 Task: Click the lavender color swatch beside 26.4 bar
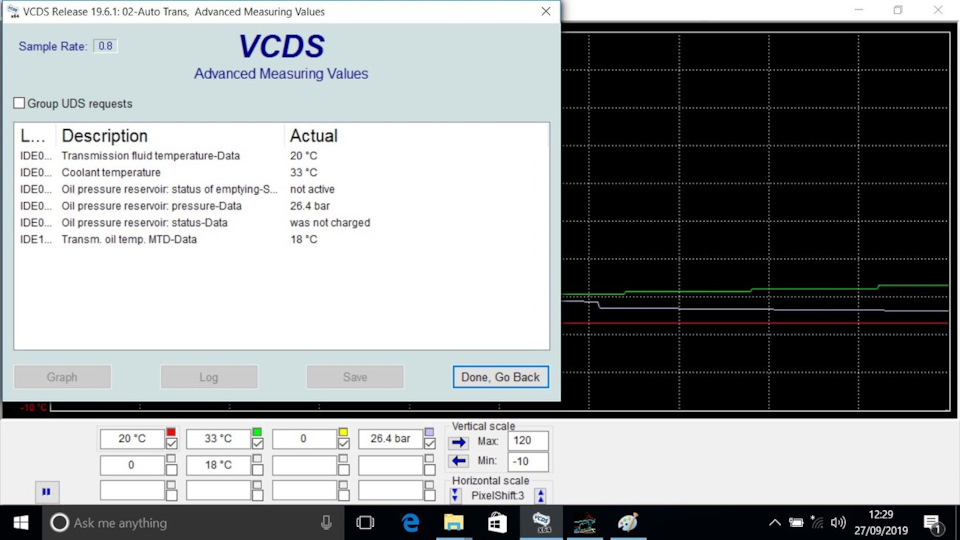coord(429,432)
